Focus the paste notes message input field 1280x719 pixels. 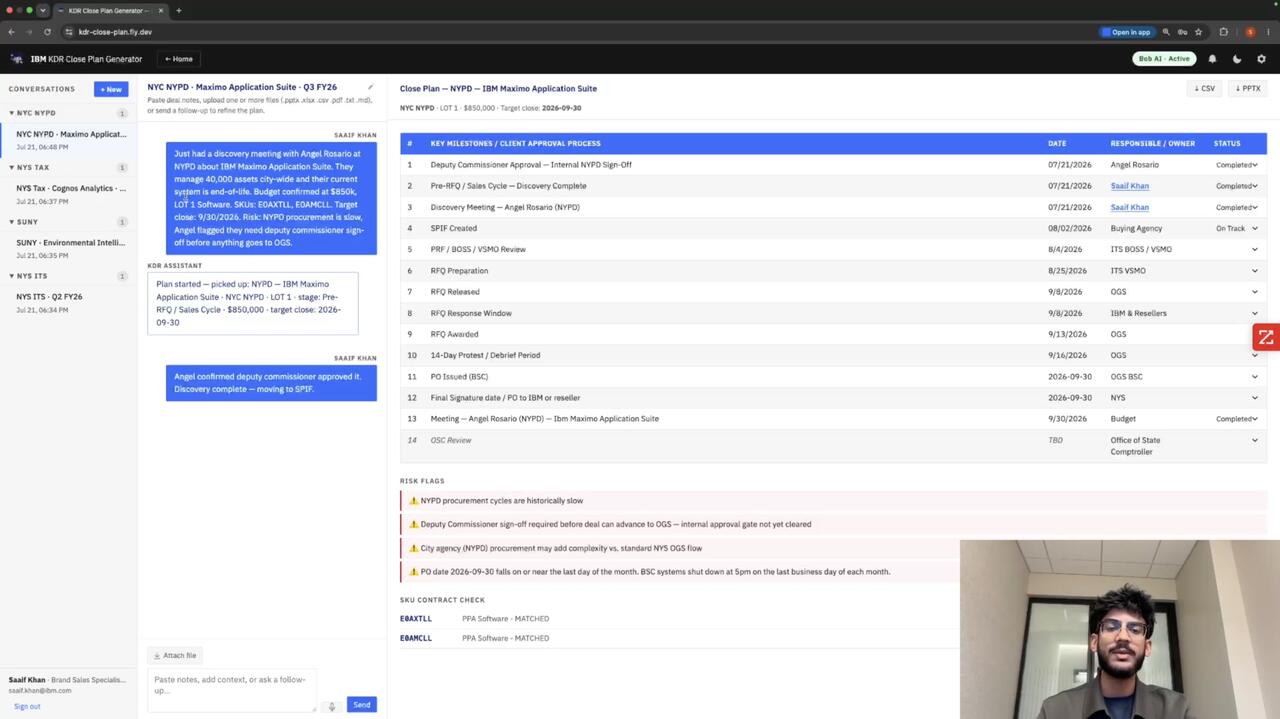pyautogui.click(x=231, y=690)
